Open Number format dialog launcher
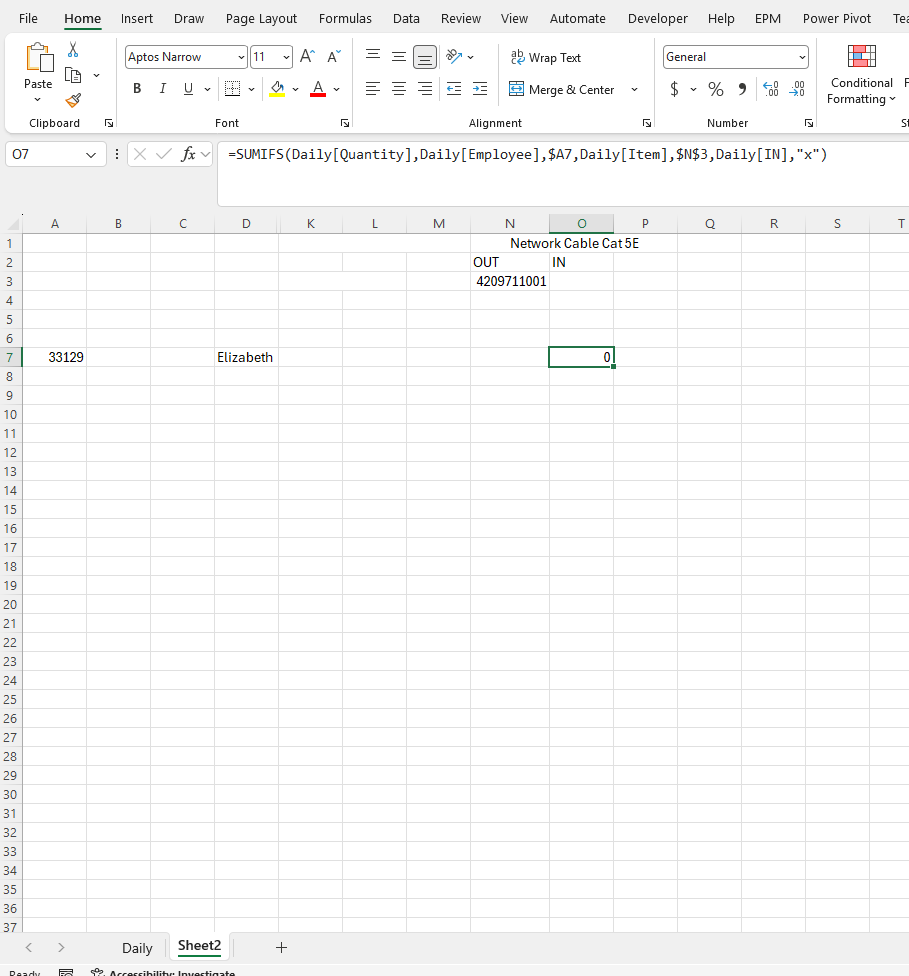Image resolution: width=909 pixels, height=976 pixels. coord(809,123)
